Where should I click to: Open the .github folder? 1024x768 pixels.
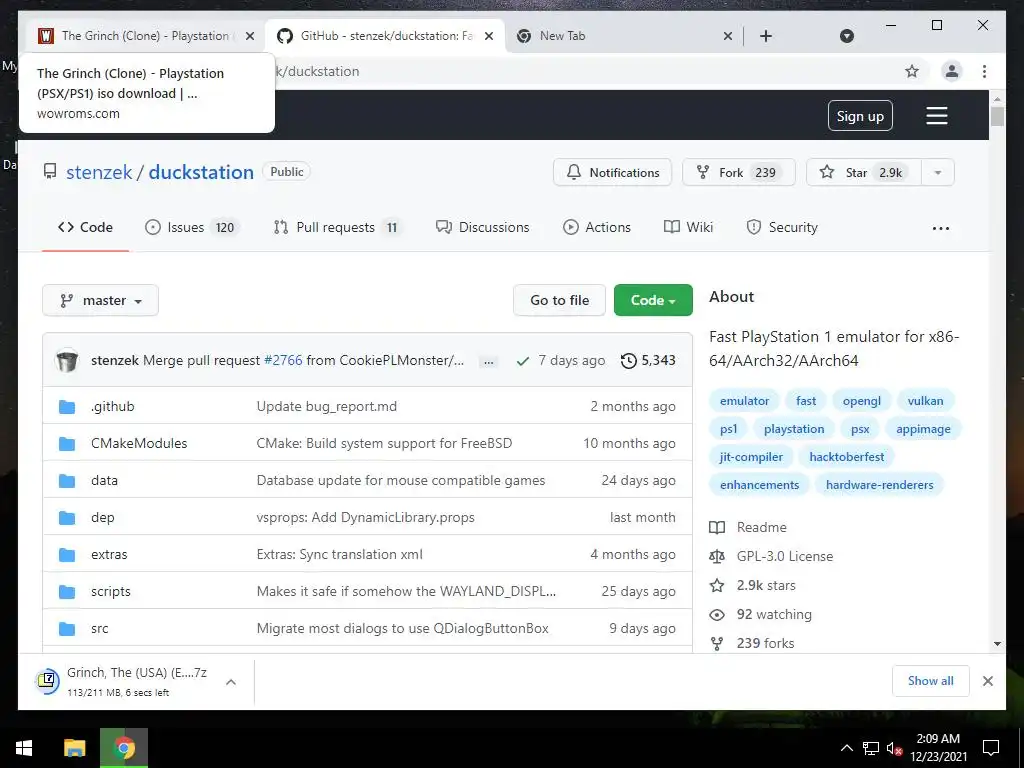pyautogui.click(x=112, y=406)
